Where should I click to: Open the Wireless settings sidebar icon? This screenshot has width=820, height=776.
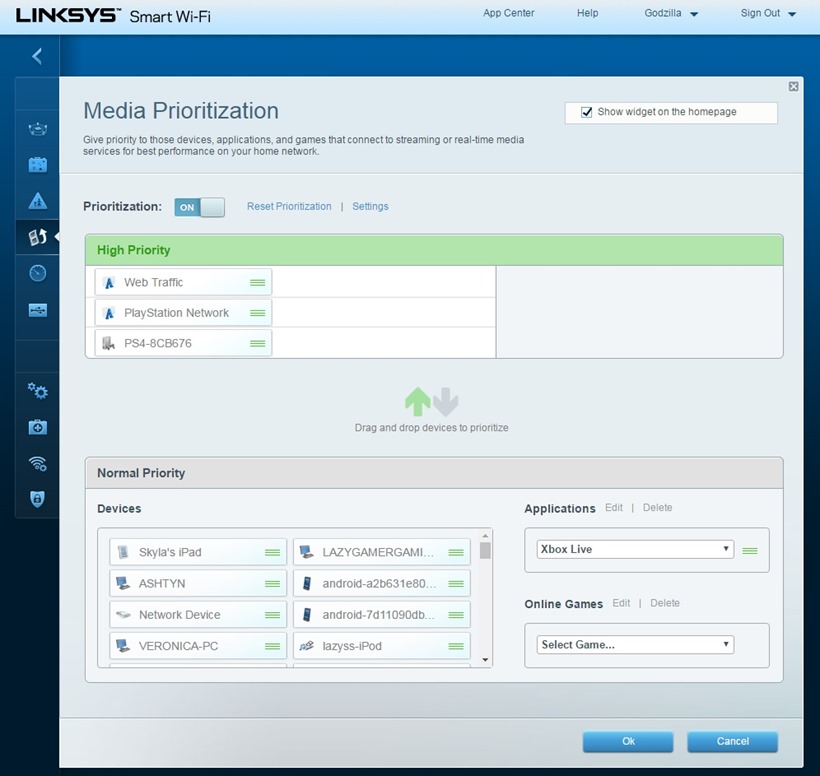coord(38,463)
